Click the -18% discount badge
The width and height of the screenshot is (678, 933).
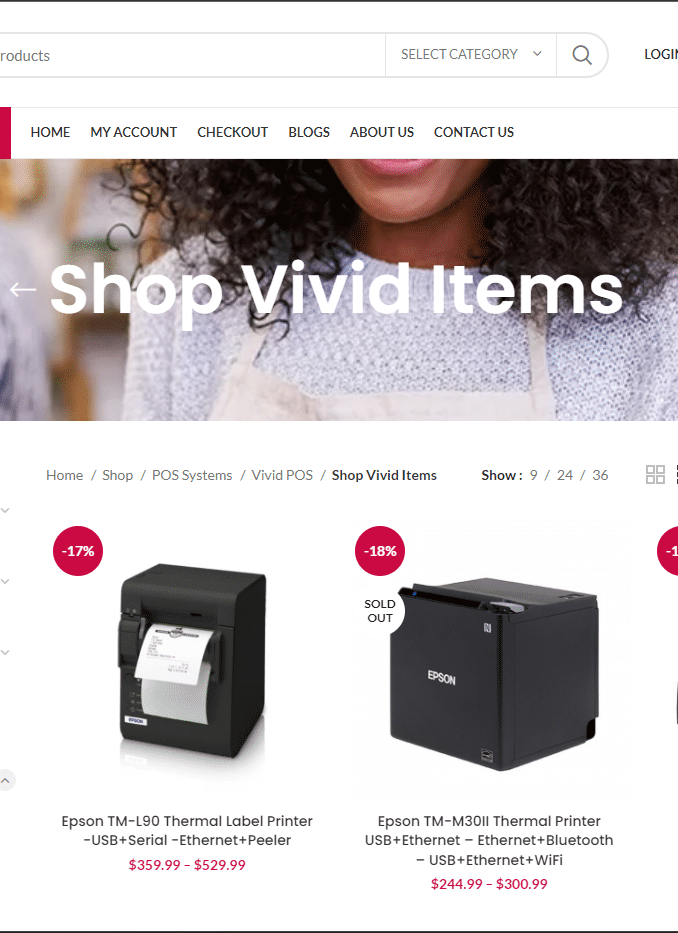click(x=380, y=550)
